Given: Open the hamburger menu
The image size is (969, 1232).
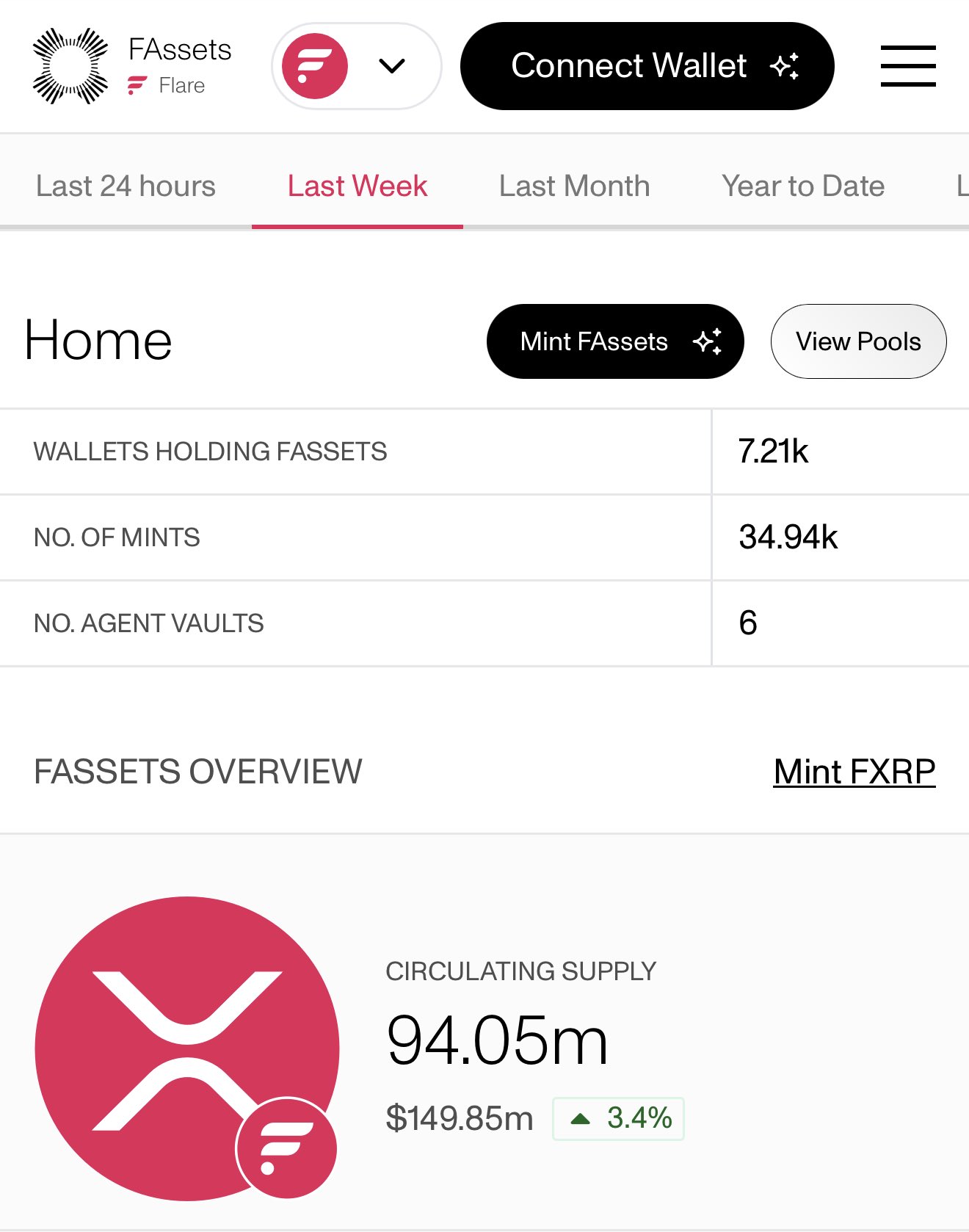Looking at the screenshot, I should click(907, 66).
